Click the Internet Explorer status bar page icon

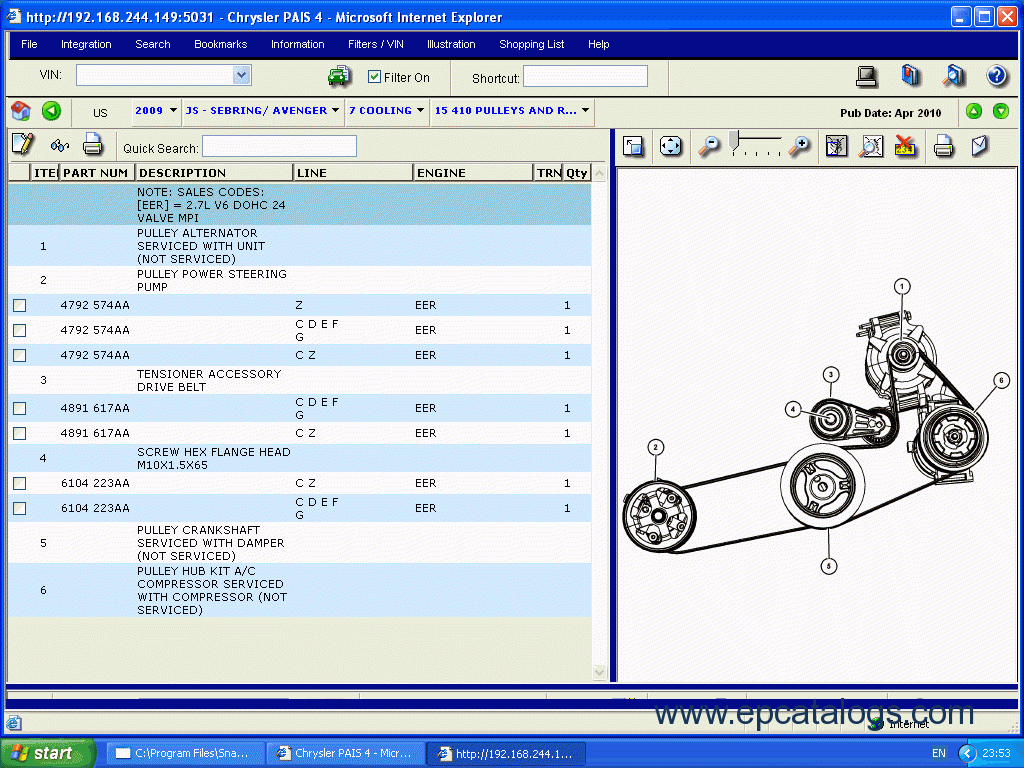14,723
